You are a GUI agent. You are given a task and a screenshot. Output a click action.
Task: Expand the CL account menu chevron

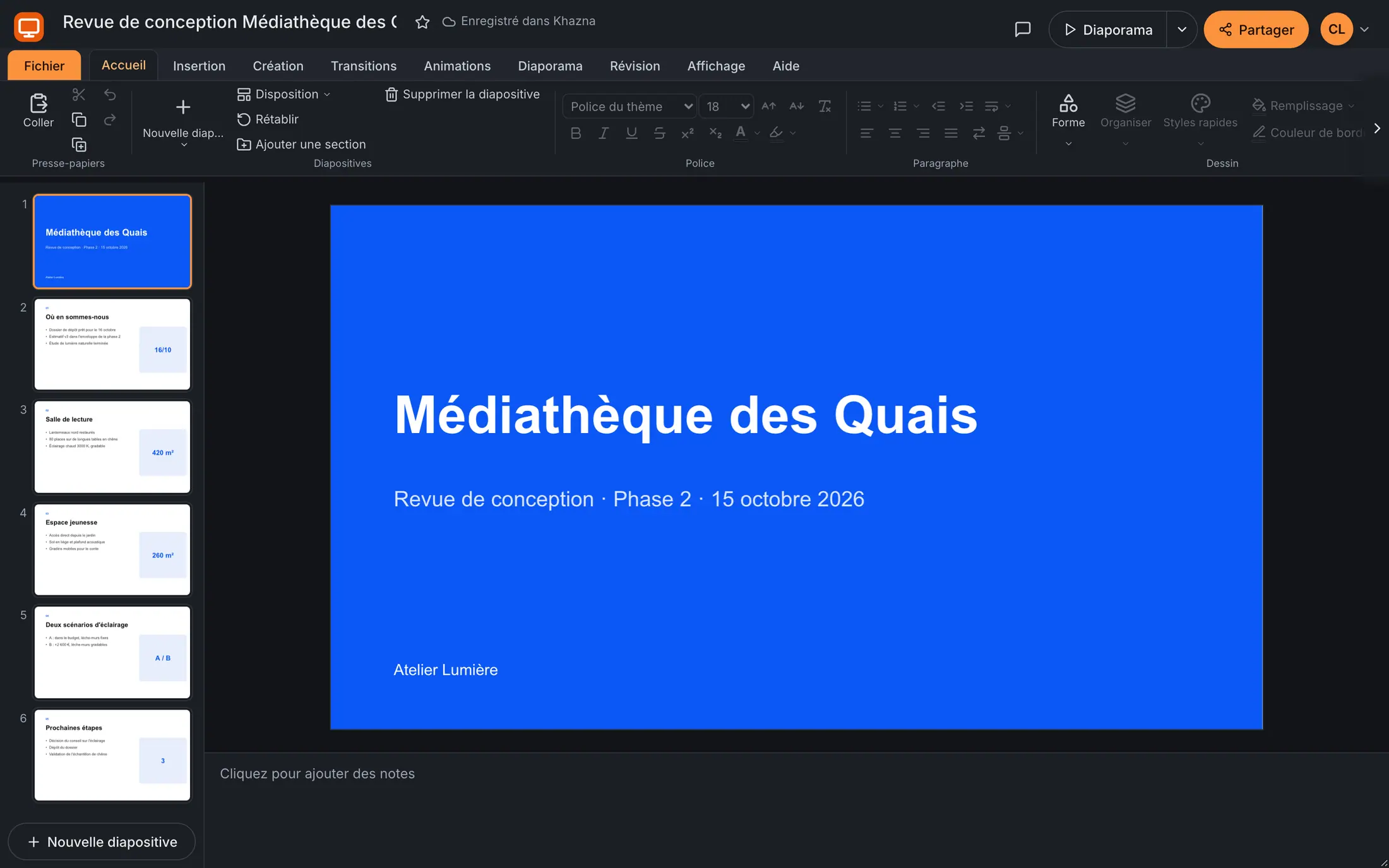point(1364,30)
